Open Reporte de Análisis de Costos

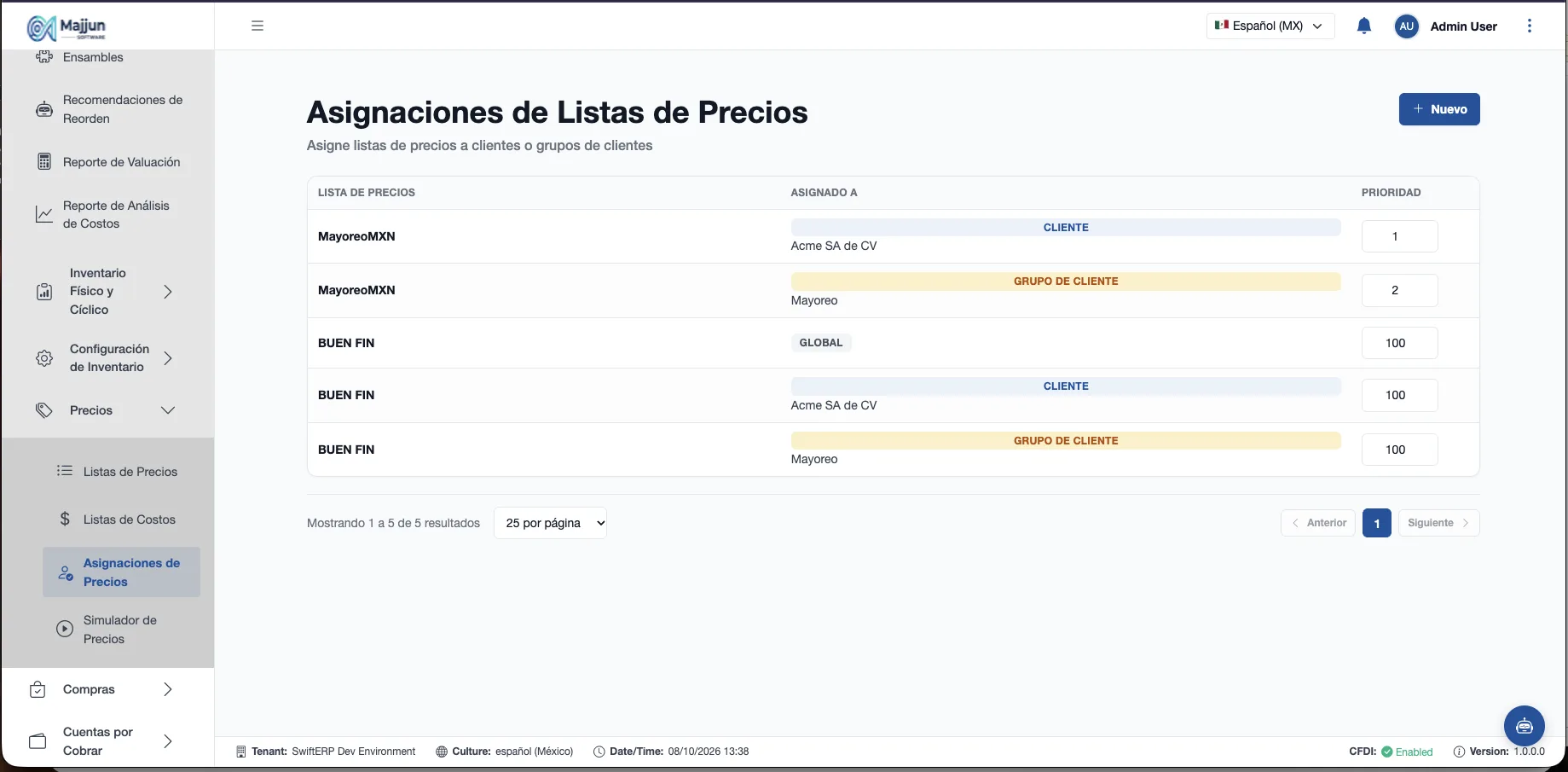116,214
